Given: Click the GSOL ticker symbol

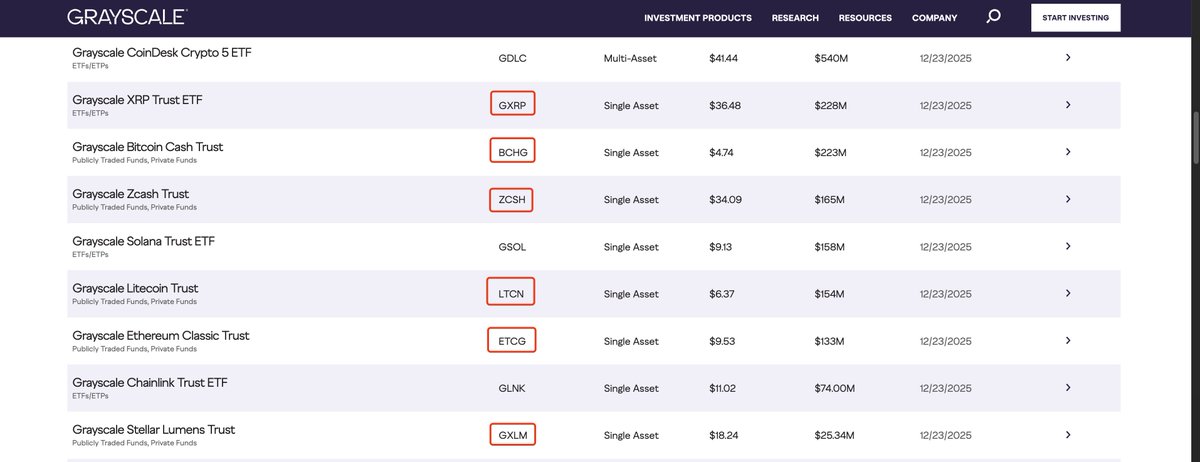Looking at the screenshot, I should tap(512, 246).
